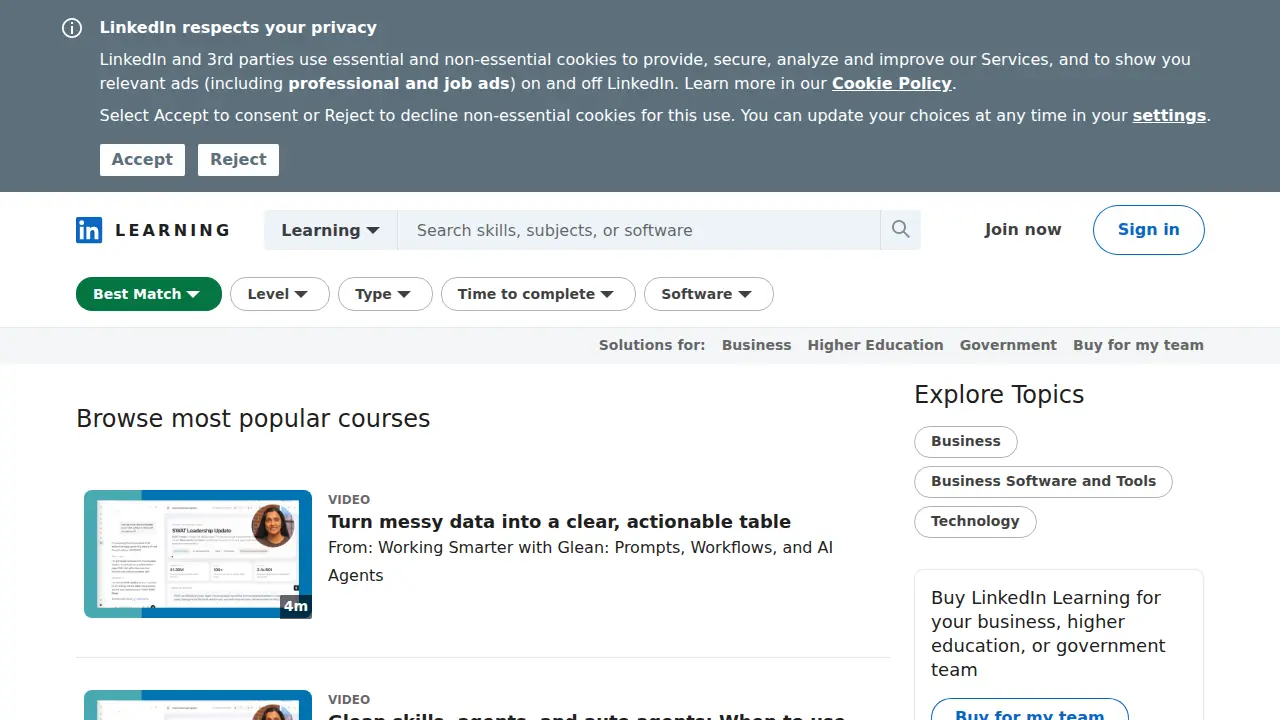
Task: Click the 'Buy LinkedIn Learning for your business' text
Action: pyautogui.click(x=1048, y=634)
